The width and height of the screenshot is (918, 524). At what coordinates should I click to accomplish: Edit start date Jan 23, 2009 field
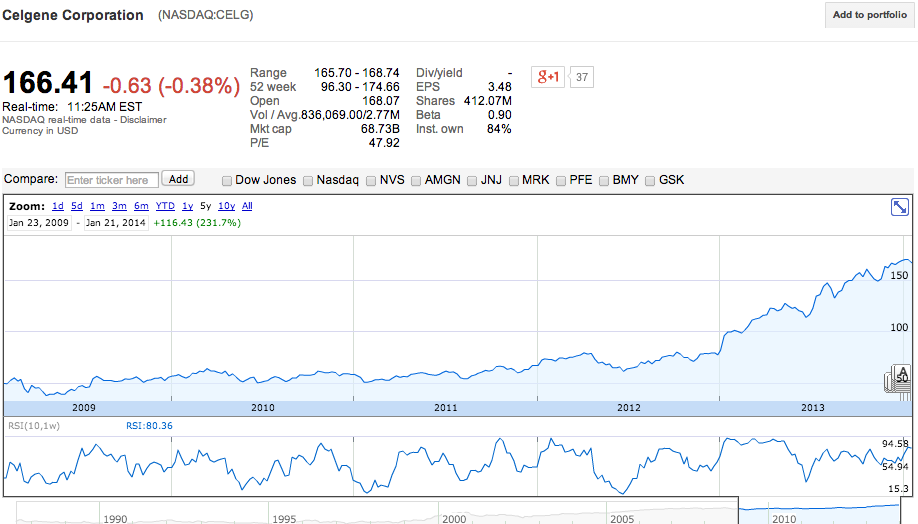(x=39, y=223)
